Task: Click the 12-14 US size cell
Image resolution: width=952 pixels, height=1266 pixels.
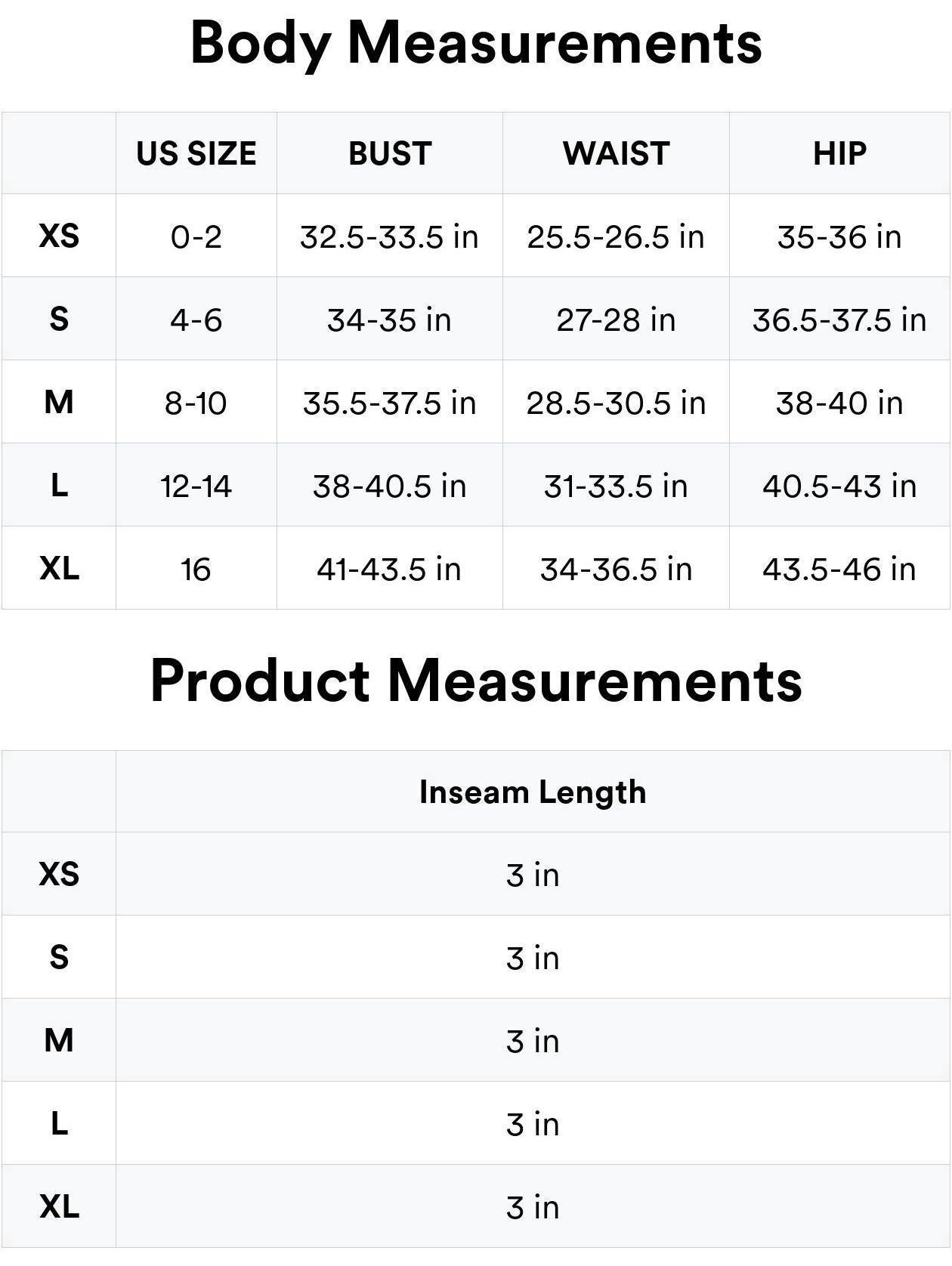Action: (x=196, y=486)
